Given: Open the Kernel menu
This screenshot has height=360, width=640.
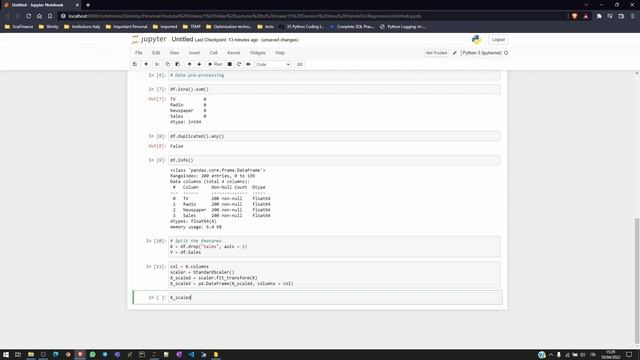Looking at the screenshot, I should tap(233, 53).
